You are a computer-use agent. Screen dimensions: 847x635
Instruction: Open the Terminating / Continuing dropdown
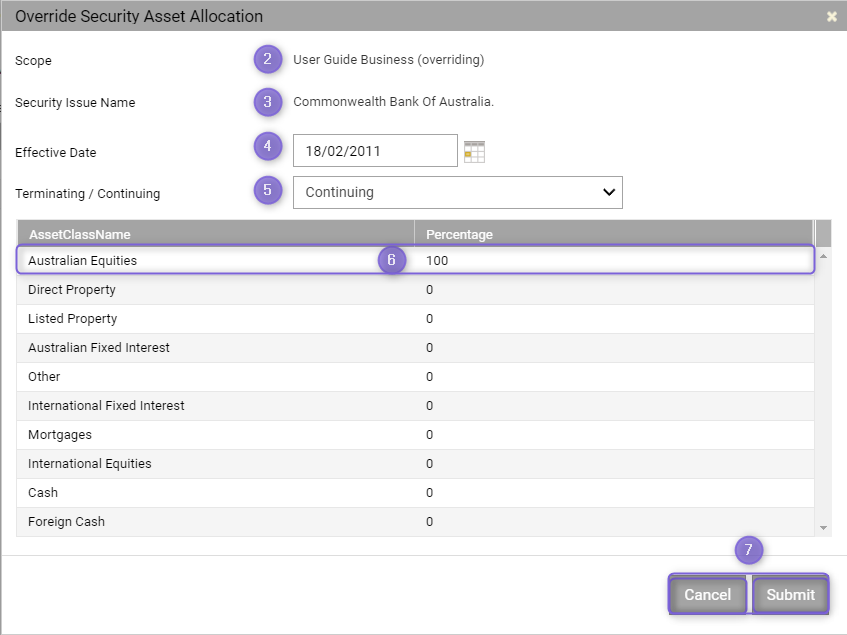[x=458, y=192]
